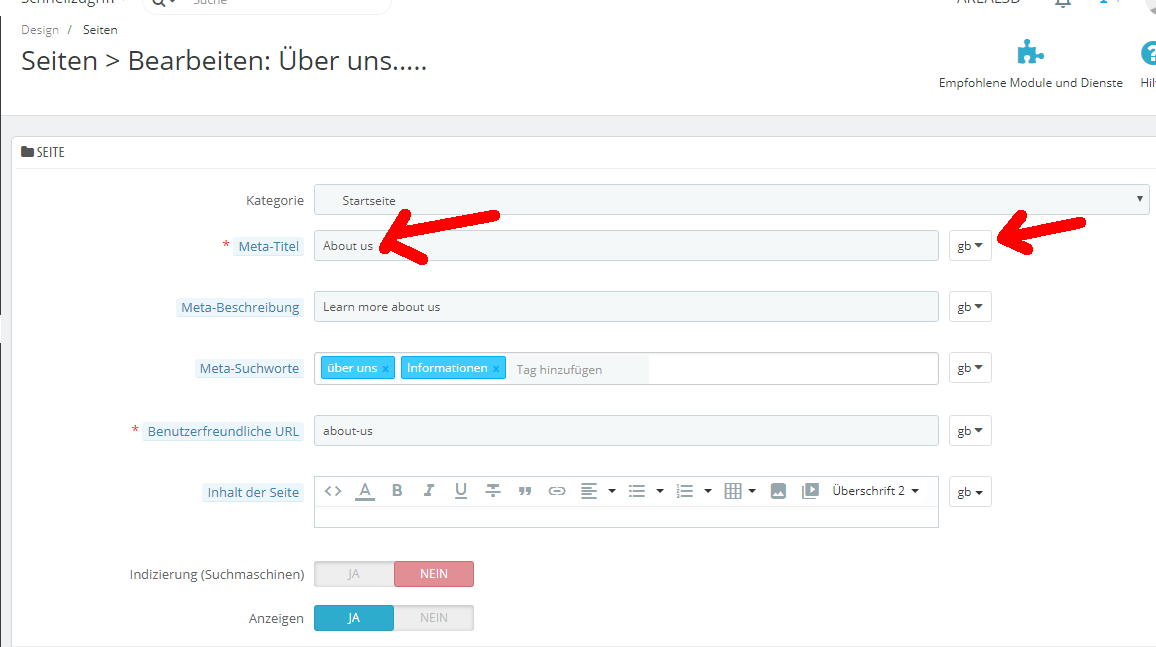Click the text alignment icon
Screen dimensions: 1156x647
pos(588,491)
